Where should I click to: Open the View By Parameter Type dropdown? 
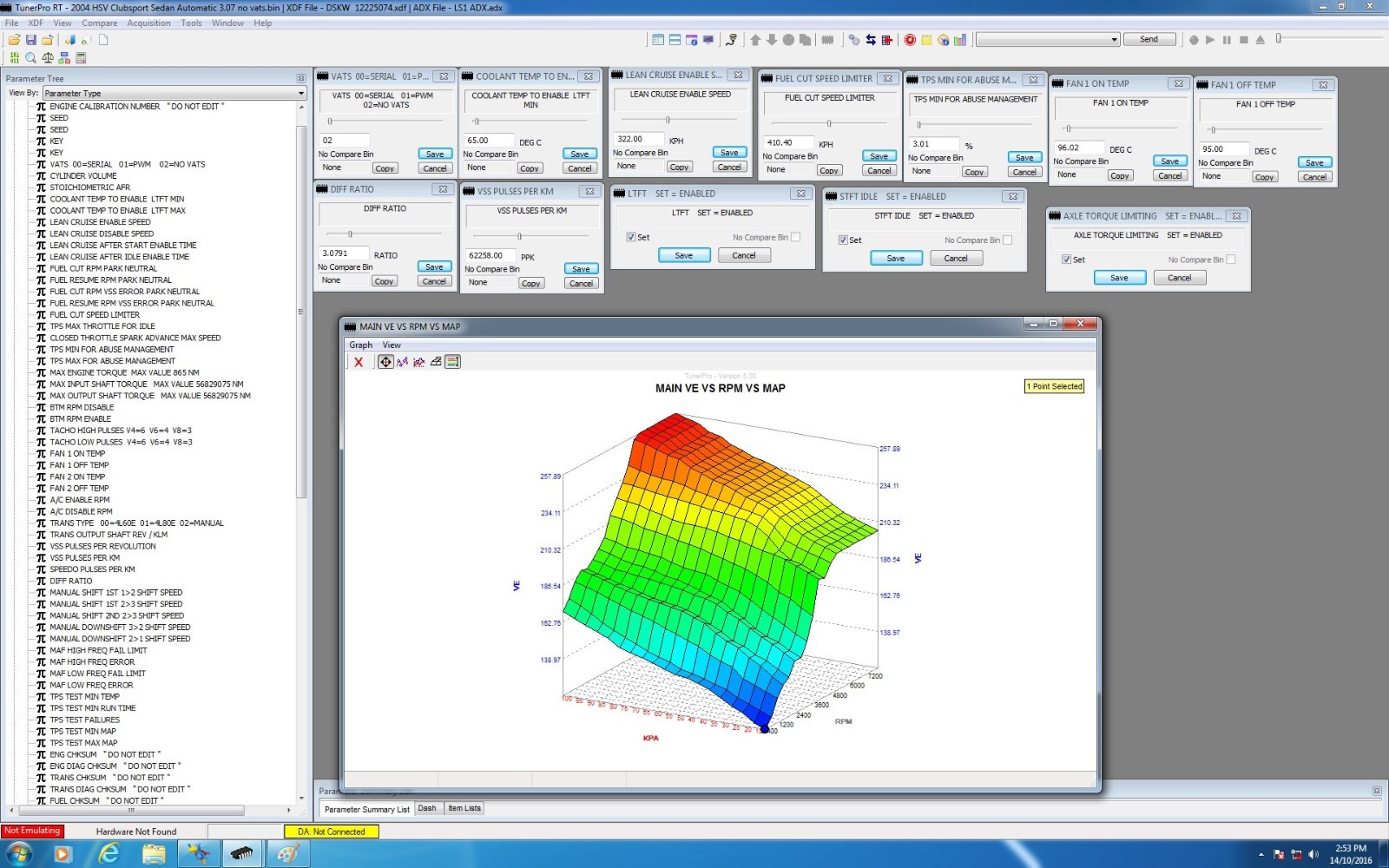tap(174, 93)
